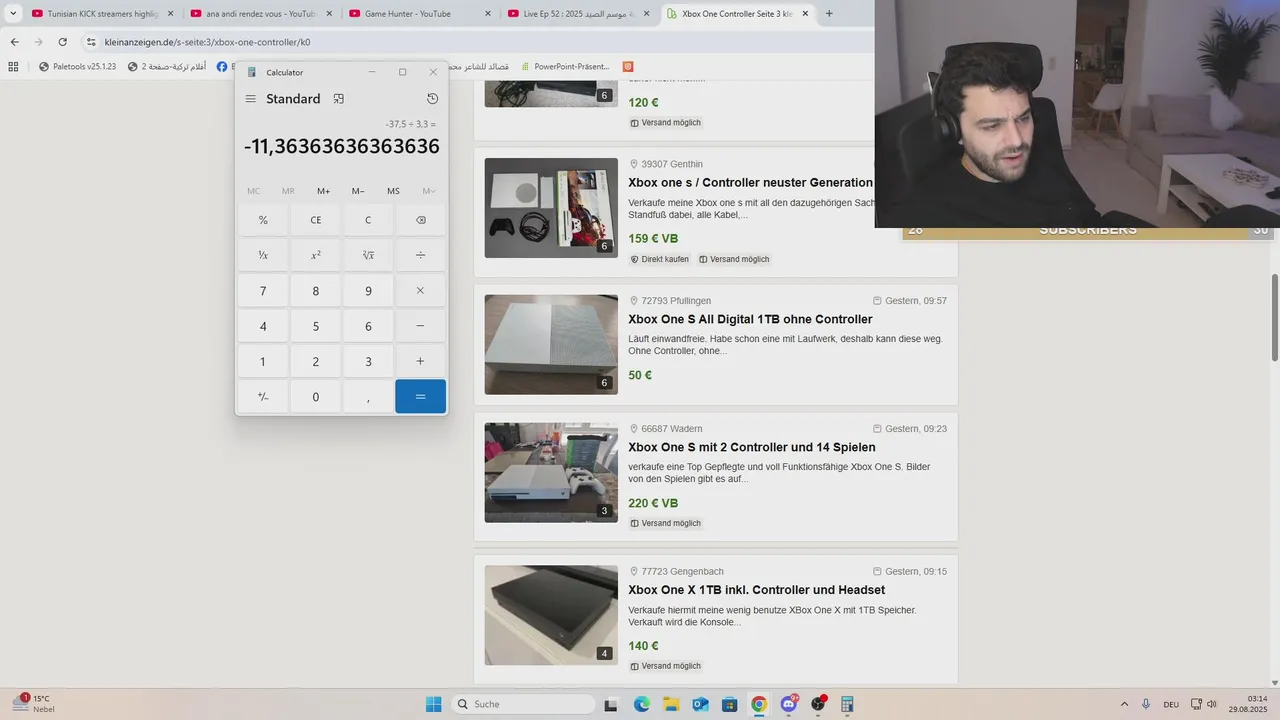Click the site information icon in address bar
The width and height of the screenshot is (1280, 720).
[x=91, y=42]
